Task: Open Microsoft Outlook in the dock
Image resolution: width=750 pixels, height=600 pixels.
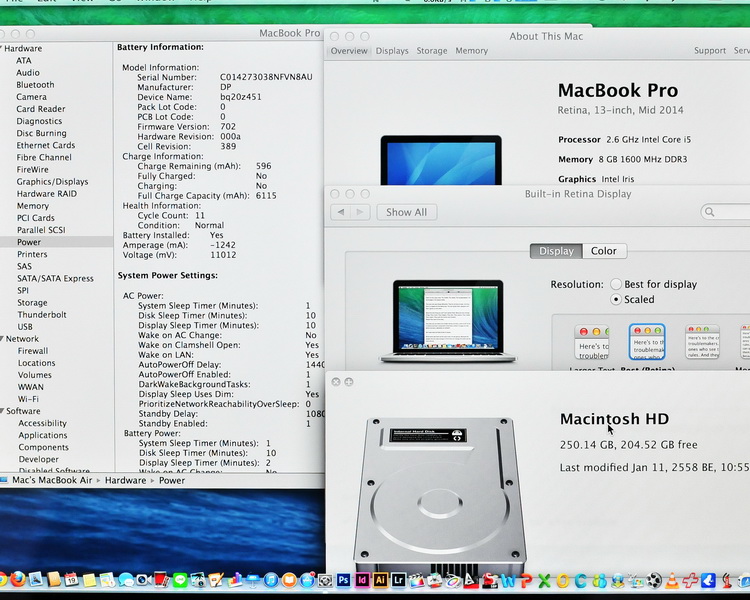Action: [562, 580]
